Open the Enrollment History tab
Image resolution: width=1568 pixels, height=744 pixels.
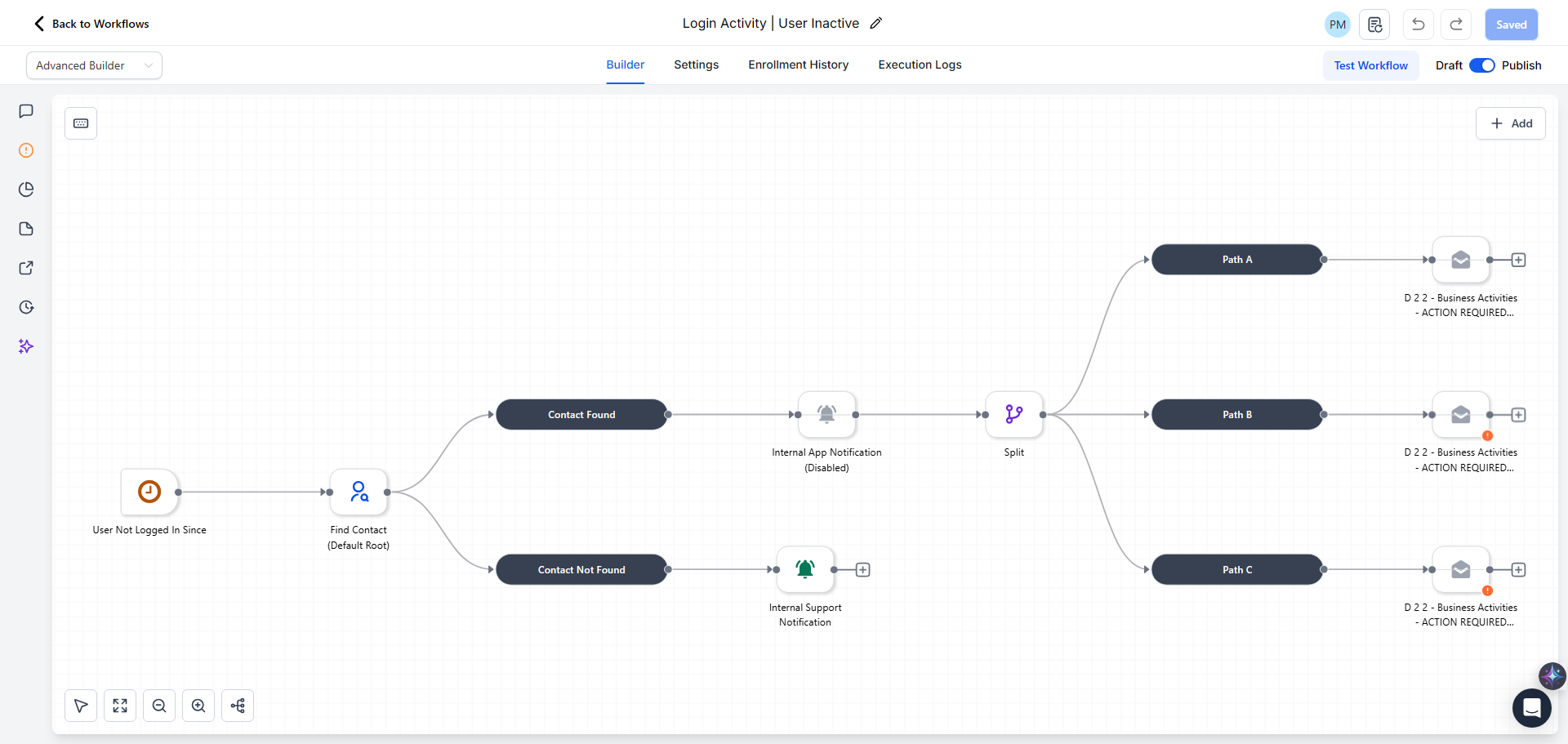[799, 65]
